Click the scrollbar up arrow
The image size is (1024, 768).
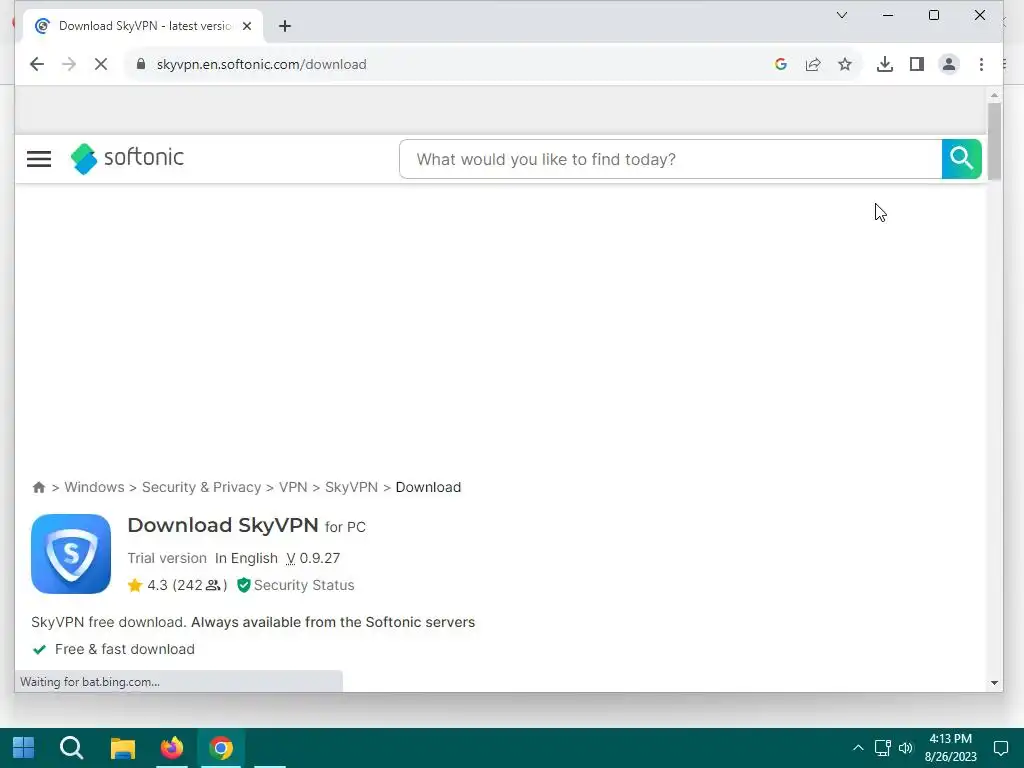click(994, 95)
